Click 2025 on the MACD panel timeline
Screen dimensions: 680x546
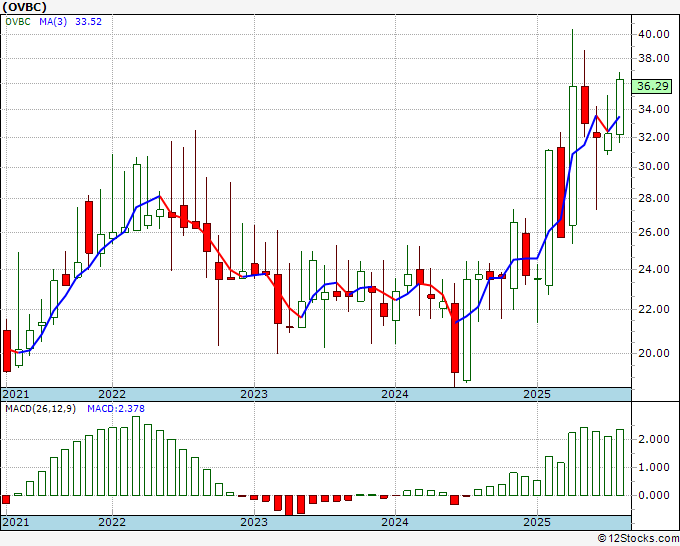click(537, 521)
